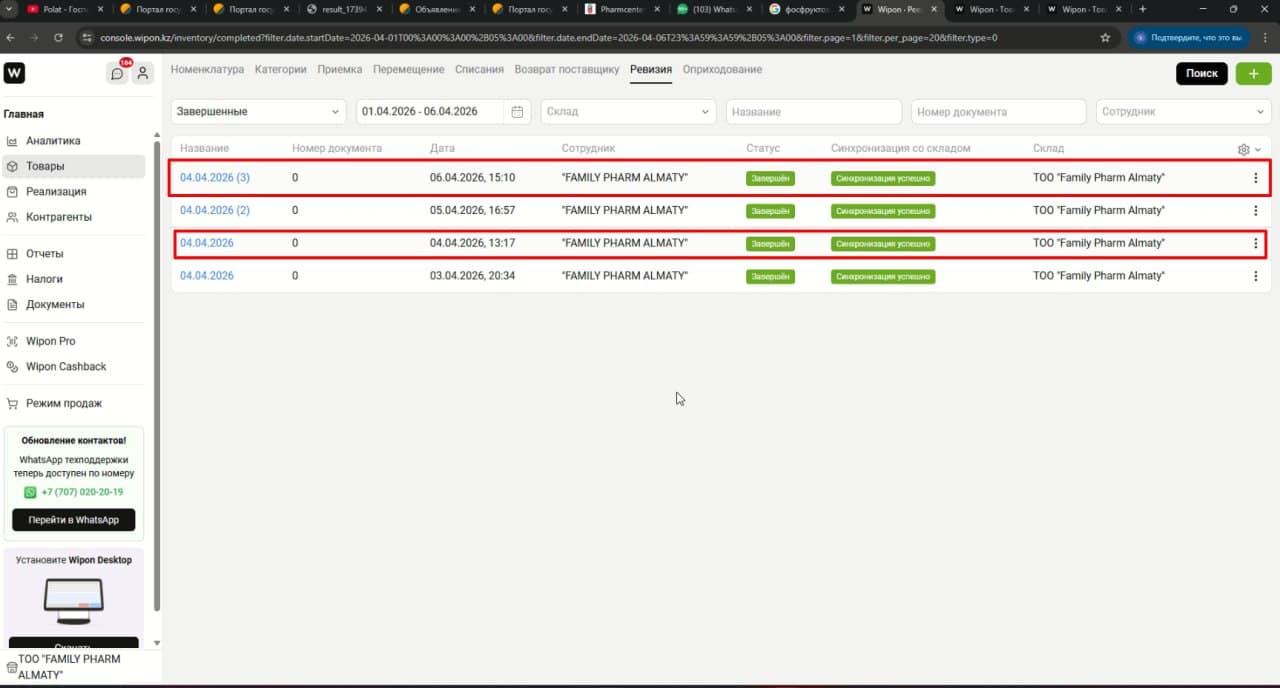Open three-dot menu for 04.04.2026 (2) row

click(x=1256, y=211)
